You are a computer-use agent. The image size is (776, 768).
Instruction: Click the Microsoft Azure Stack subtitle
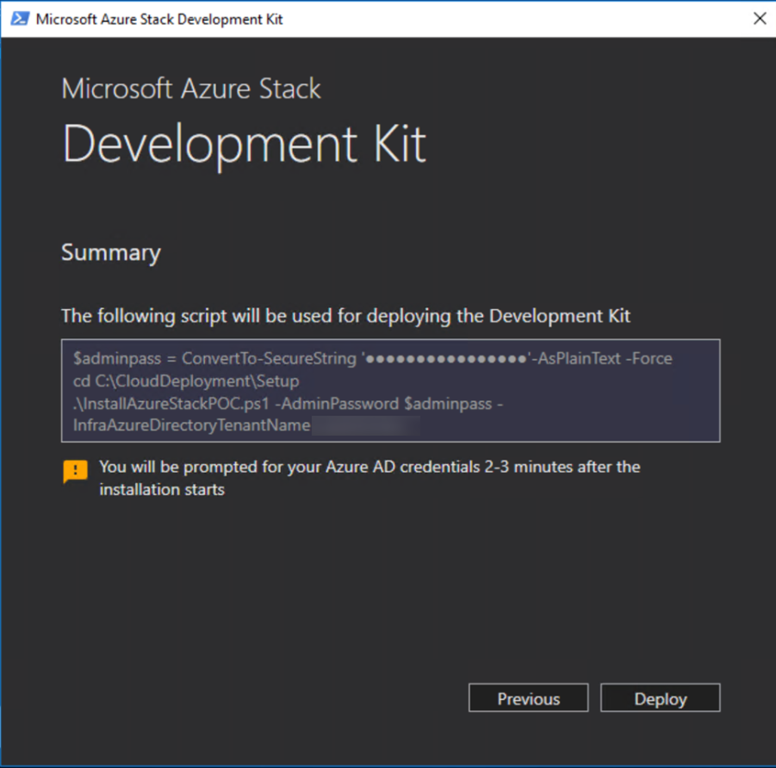(x=192, y=88)
